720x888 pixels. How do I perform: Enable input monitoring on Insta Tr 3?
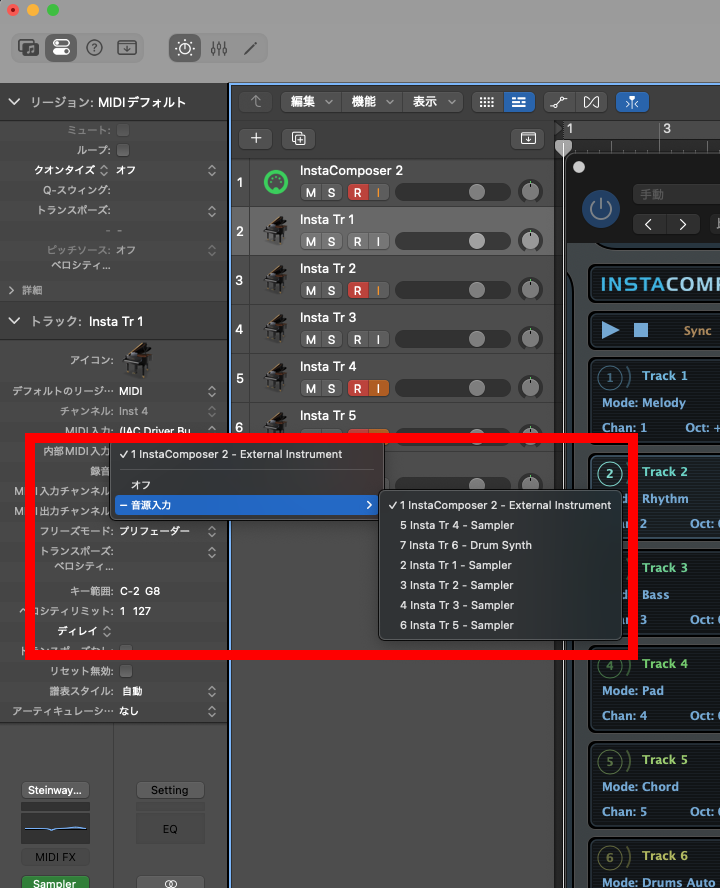(x=378, y=340)
